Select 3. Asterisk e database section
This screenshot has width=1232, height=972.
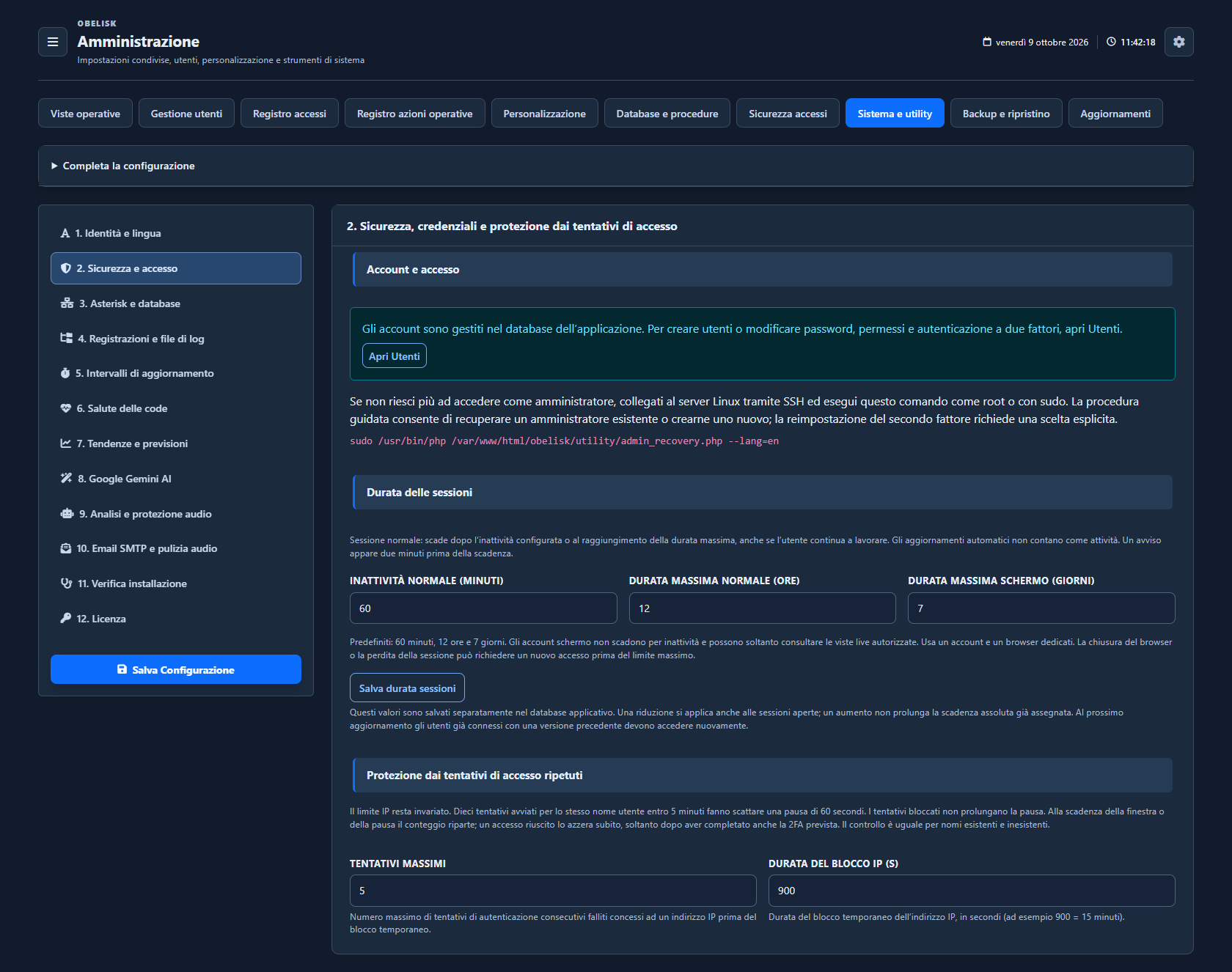coord(176,303)
